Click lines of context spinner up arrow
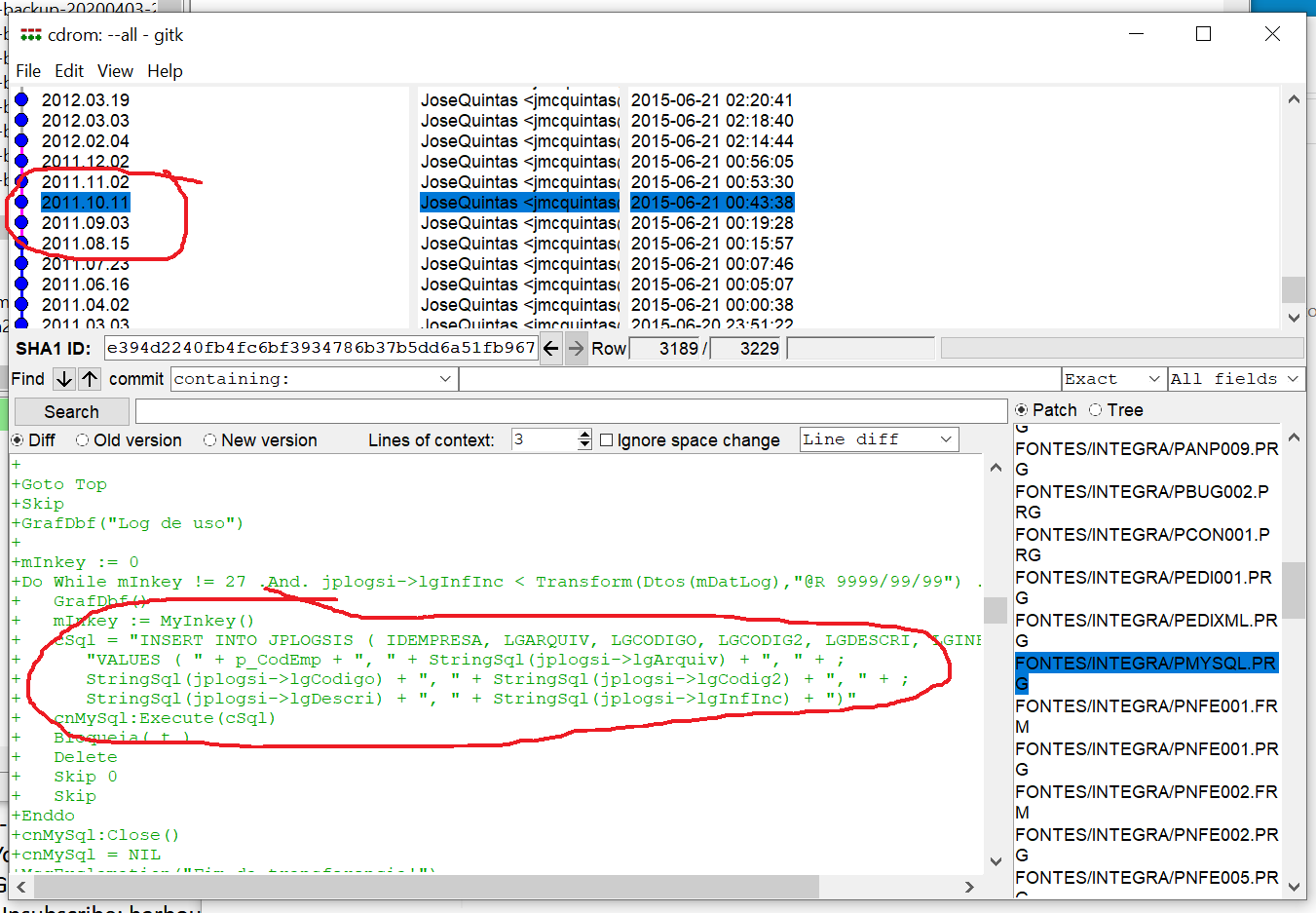1316x913 pixels. 584,435
